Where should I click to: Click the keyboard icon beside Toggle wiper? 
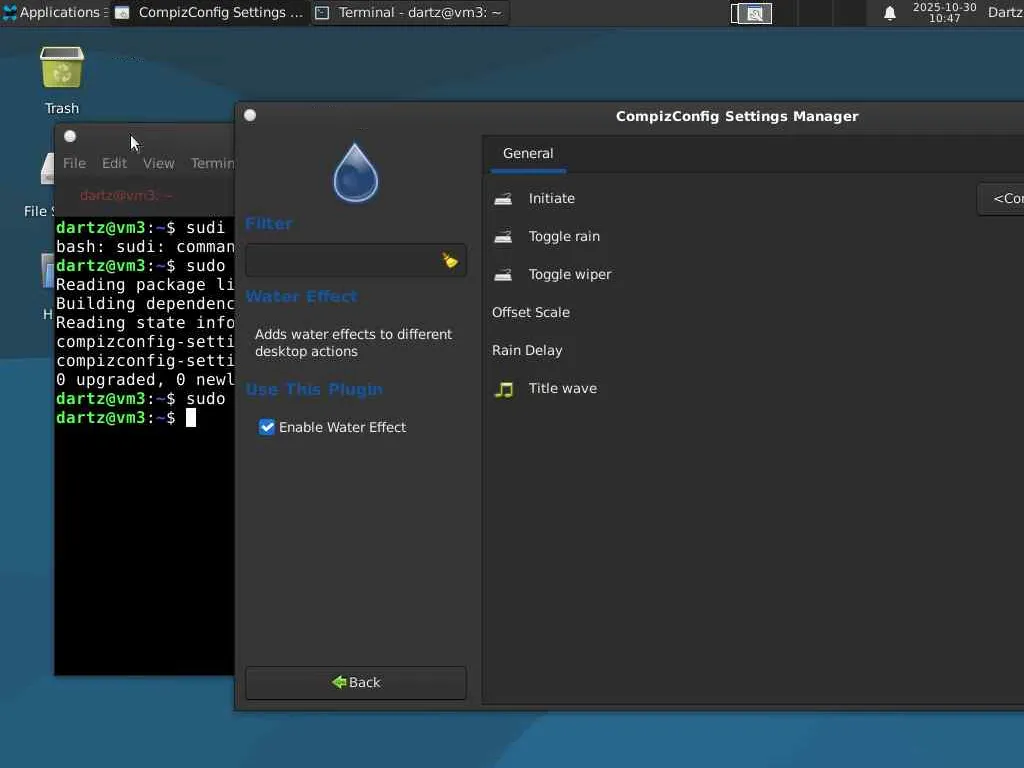click(x=503, y=274)
